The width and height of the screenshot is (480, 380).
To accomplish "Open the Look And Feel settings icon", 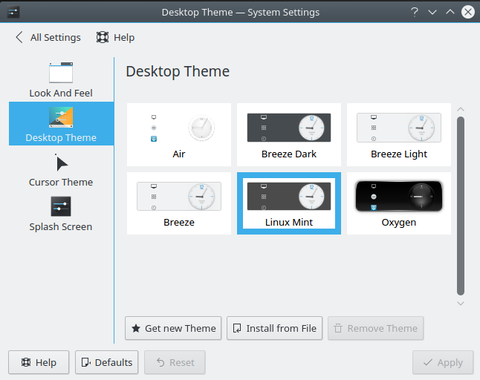I will click(61, 72).
